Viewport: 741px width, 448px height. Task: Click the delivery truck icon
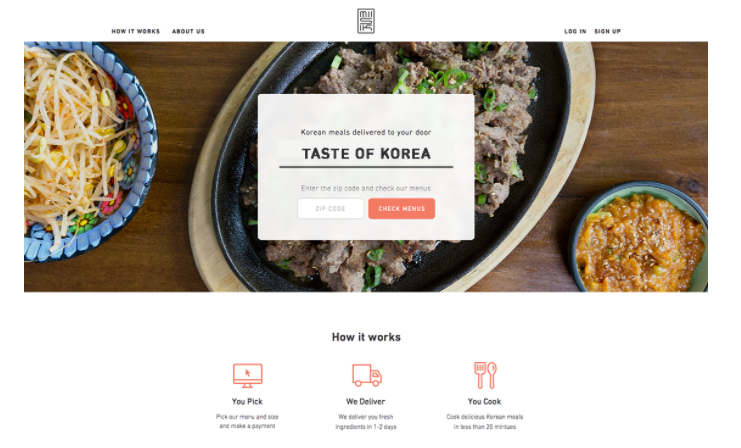tap(367, 376)
